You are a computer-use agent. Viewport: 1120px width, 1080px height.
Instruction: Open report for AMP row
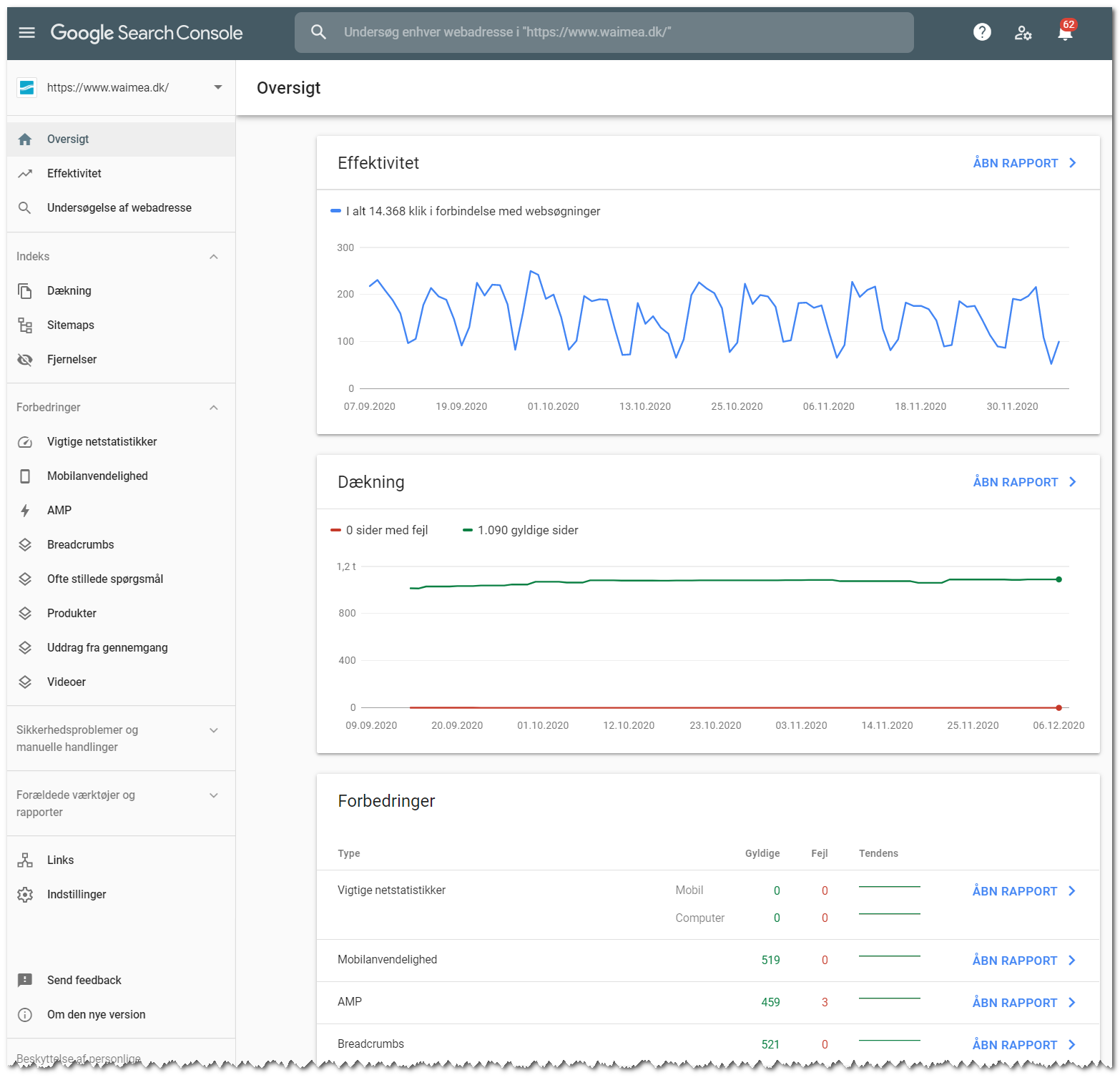1024,1003
